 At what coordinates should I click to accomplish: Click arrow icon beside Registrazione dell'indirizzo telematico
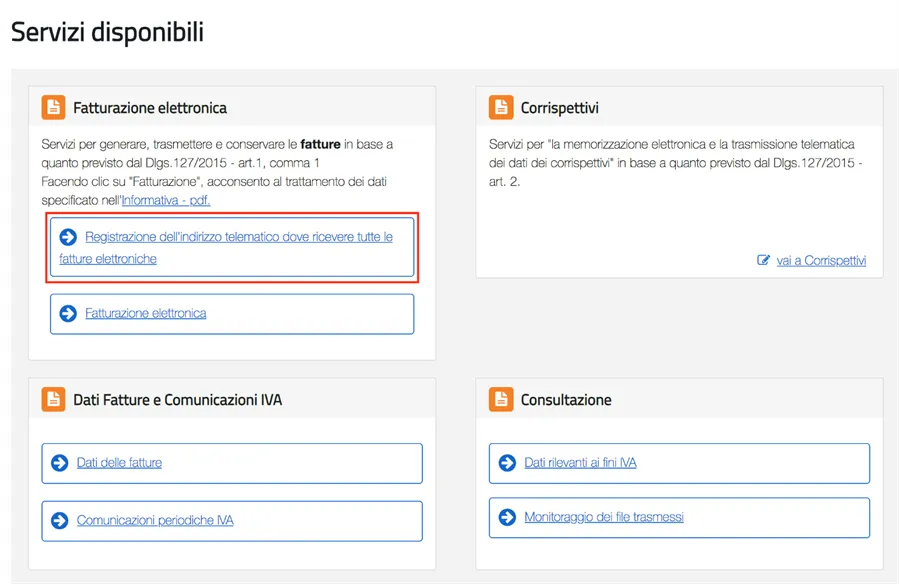pyautogui.click(x=68, y=237)
